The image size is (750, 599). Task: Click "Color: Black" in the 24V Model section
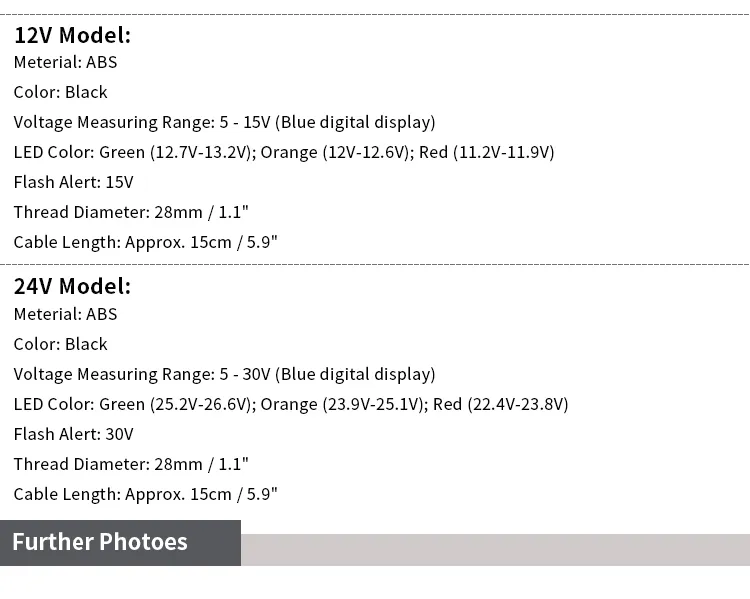[x=60, y=344]
